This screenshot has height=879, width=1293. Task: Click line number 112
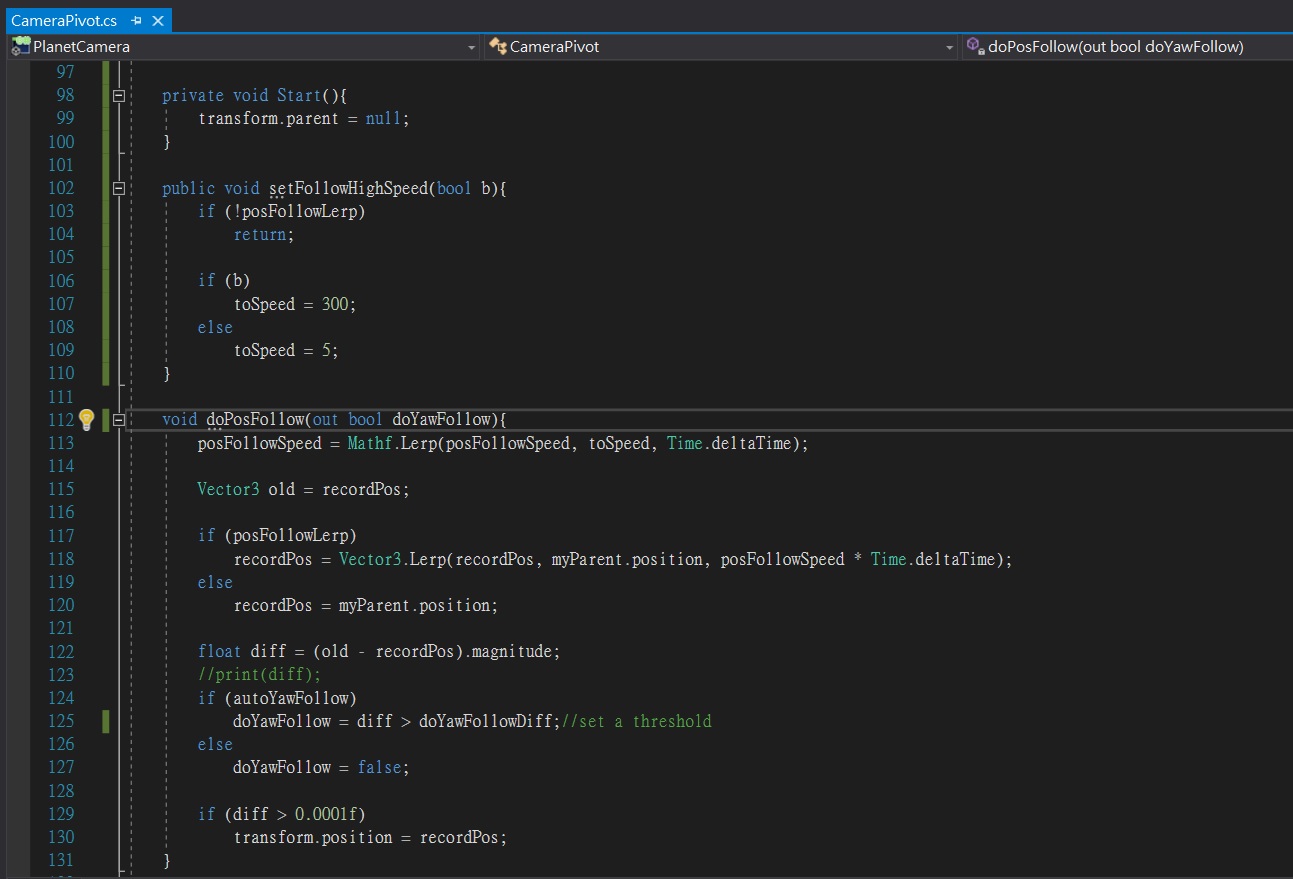click(61, 420)
